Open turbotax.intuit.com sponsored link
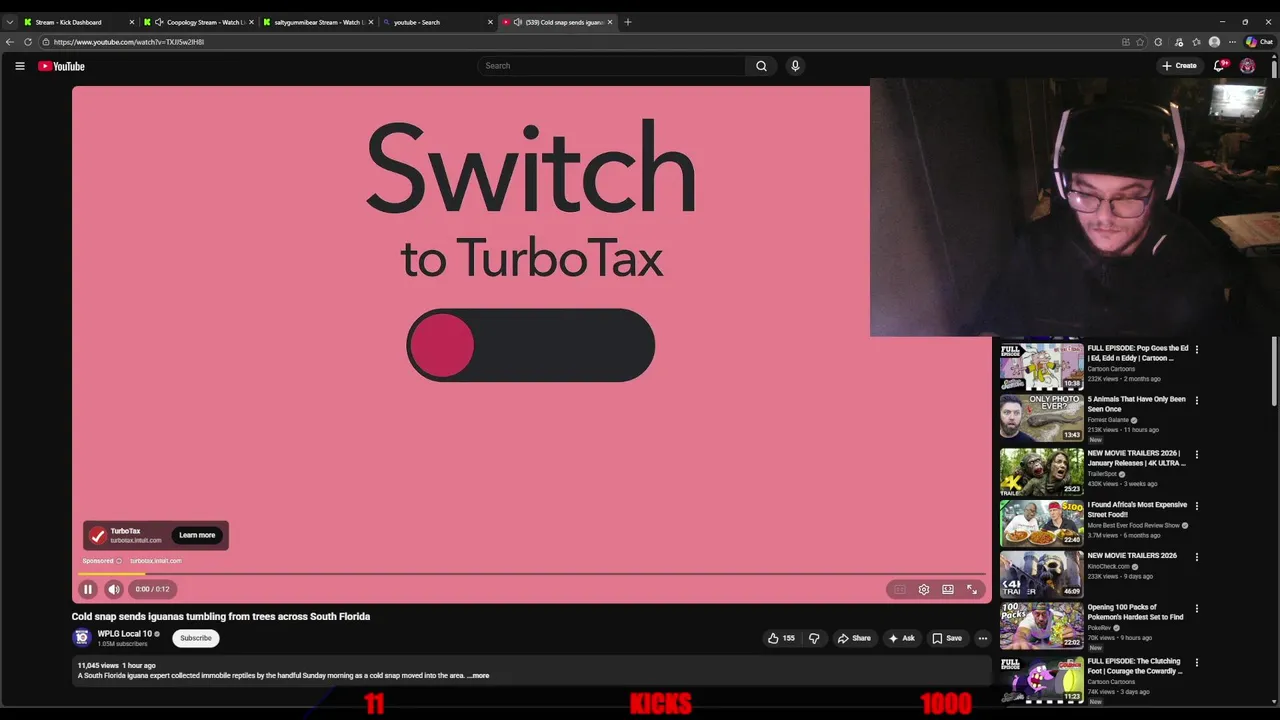Viewport: 1280px width, 720px height. coord(156,561)
